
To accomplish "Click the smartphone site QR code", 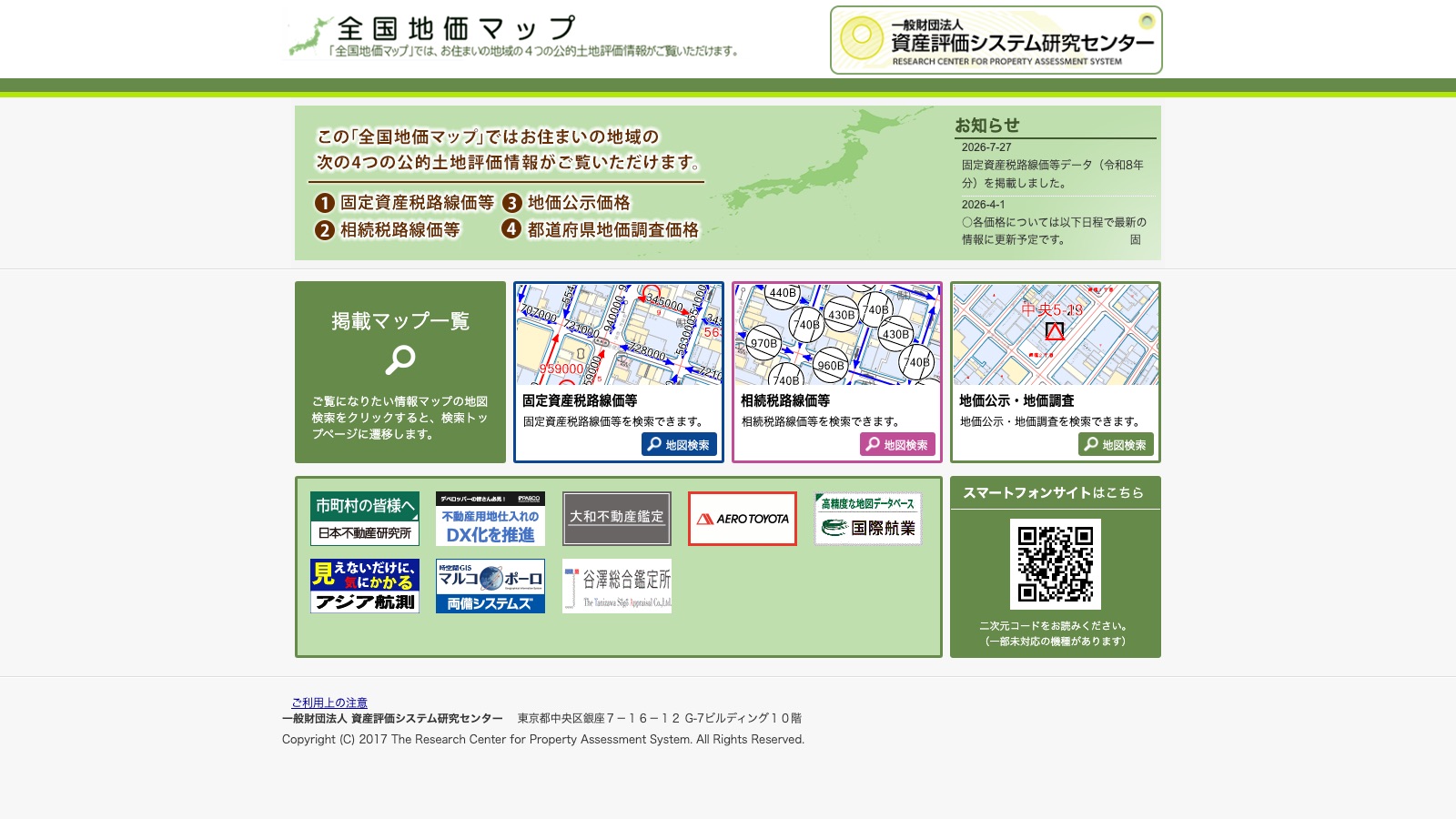I will [1056, 564].
